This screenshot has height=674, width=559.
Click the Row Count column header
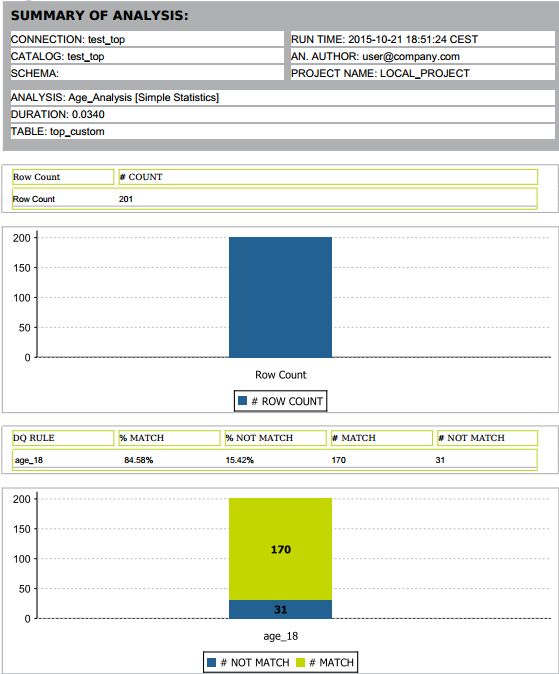click(63, 177)
